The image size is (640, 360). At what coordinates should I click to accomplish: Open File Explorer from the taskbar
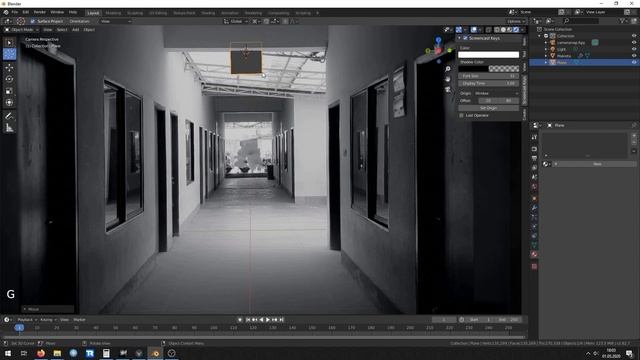[x=57, y=353]
